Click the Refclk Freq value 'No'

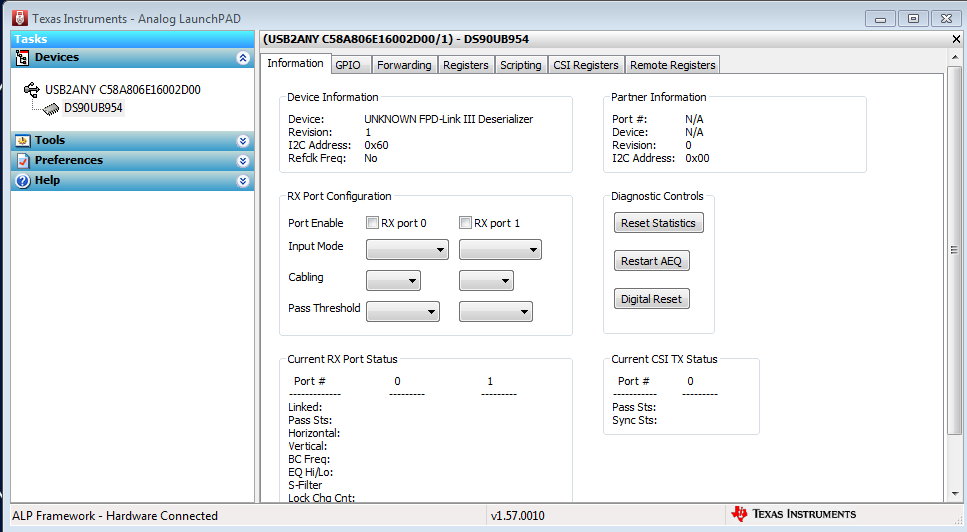(371, 158)
